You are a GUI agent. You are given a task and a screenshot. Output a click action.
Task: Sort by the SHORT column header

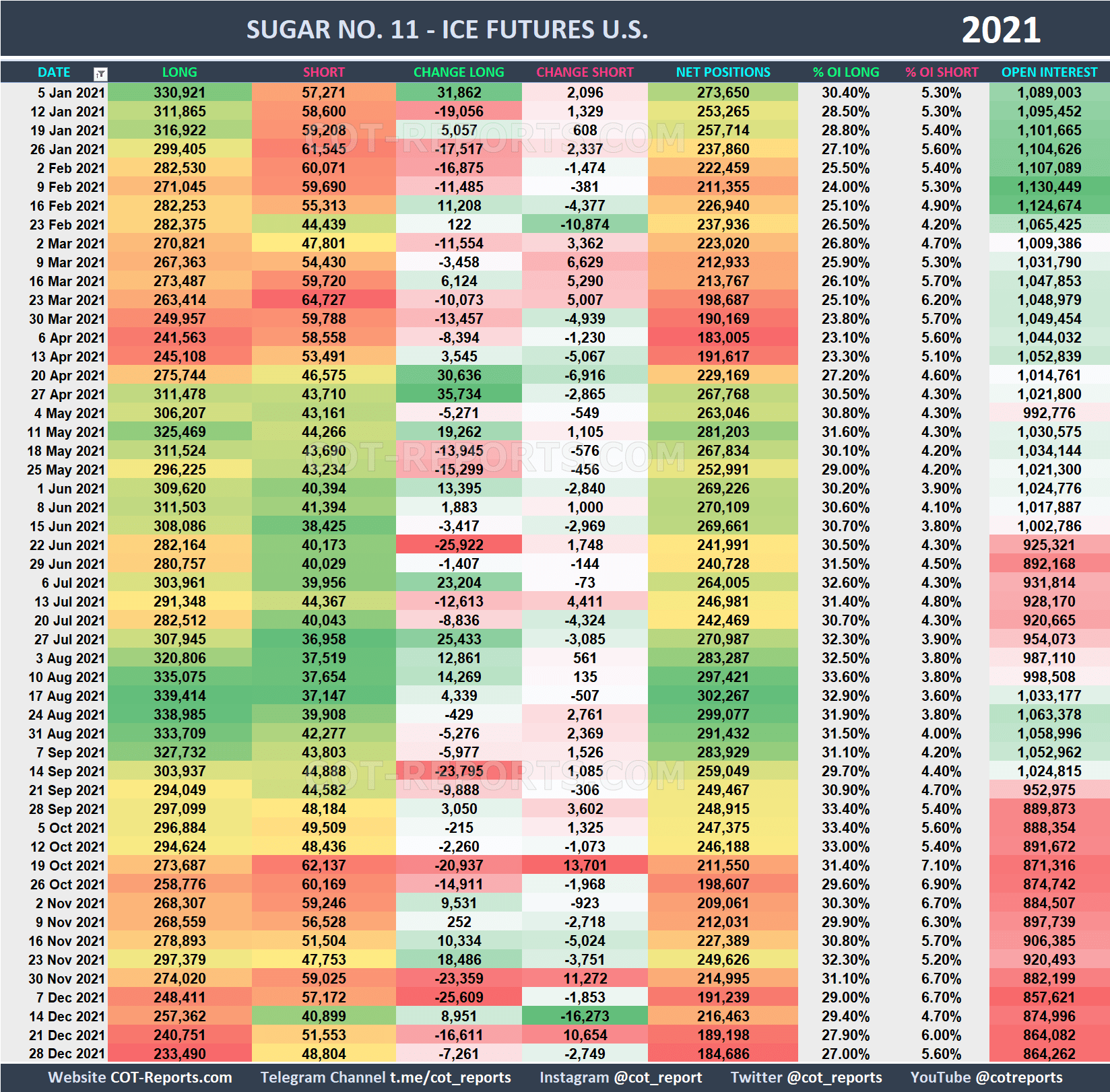coord(323,72)
